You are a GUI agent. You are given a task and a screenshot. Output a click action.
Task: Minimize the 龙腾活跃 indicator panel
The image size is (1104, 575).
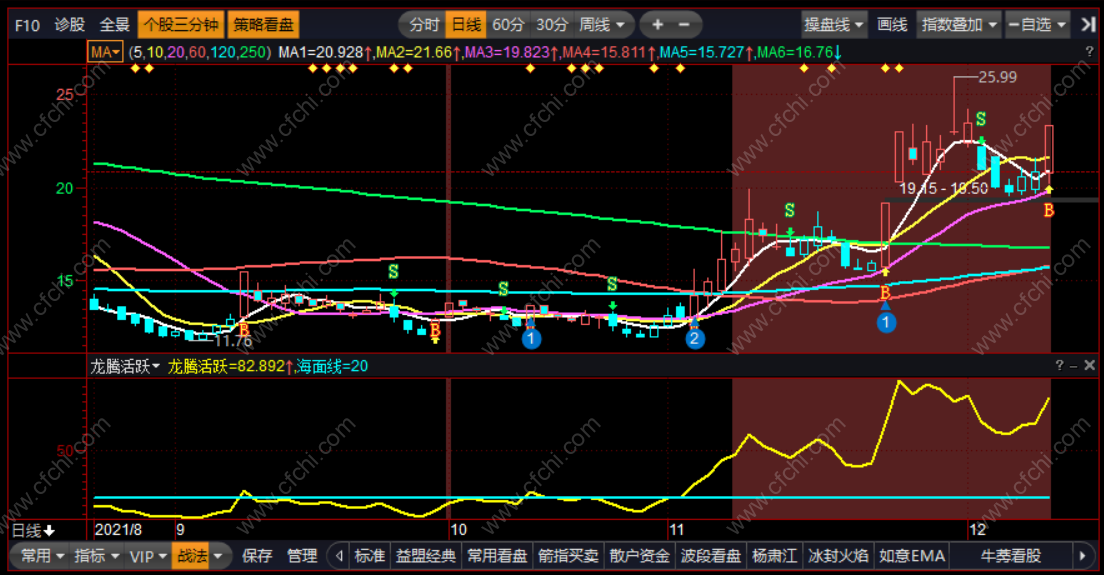pos(1073,365)
